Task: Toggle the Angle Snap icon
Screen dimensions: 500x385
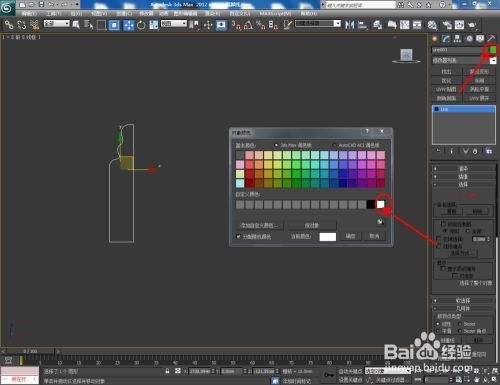Action: 248,25
